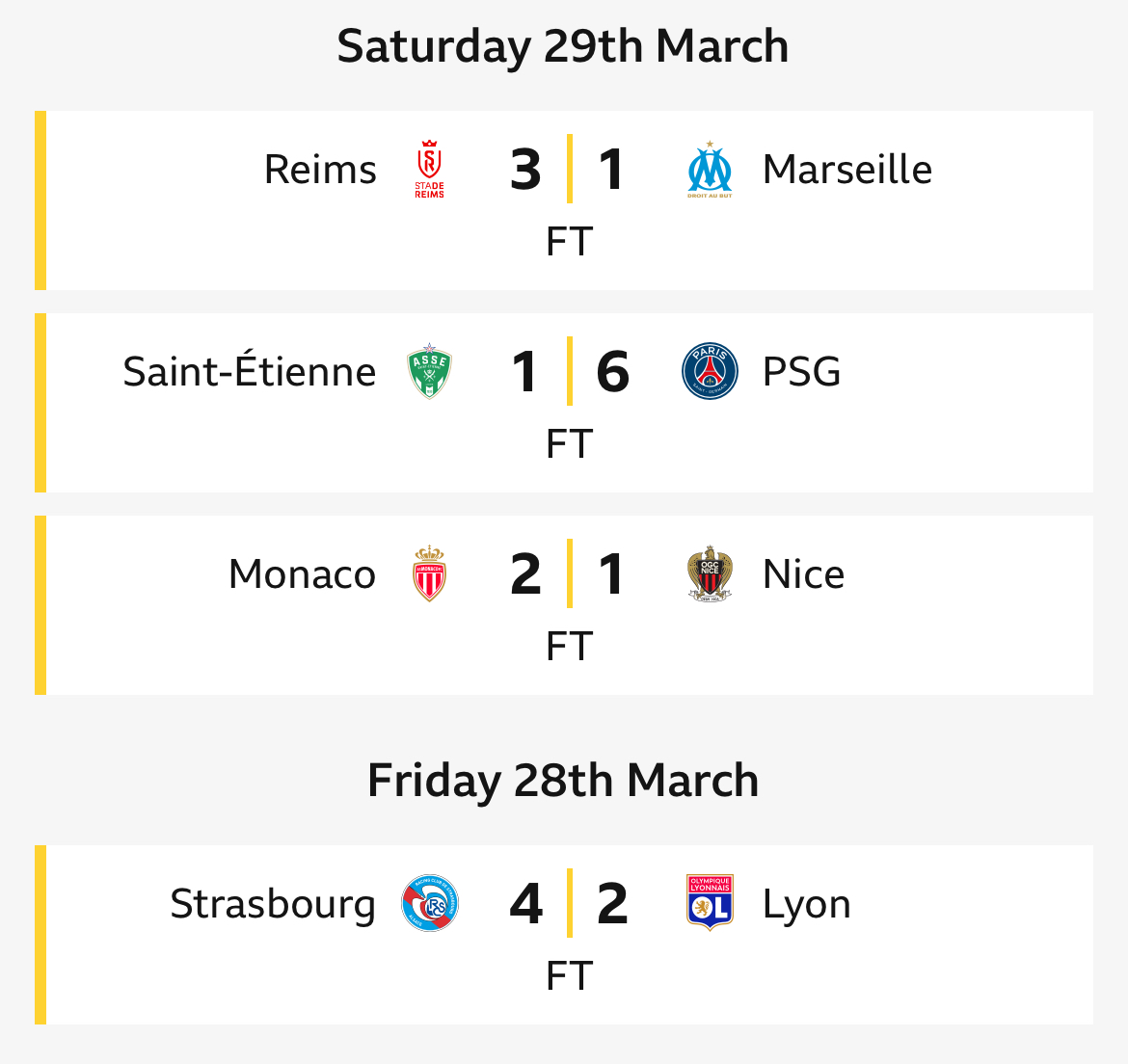Open the Monaco team name link
Screen dimensions: 1128x1064
coord(302,574)
